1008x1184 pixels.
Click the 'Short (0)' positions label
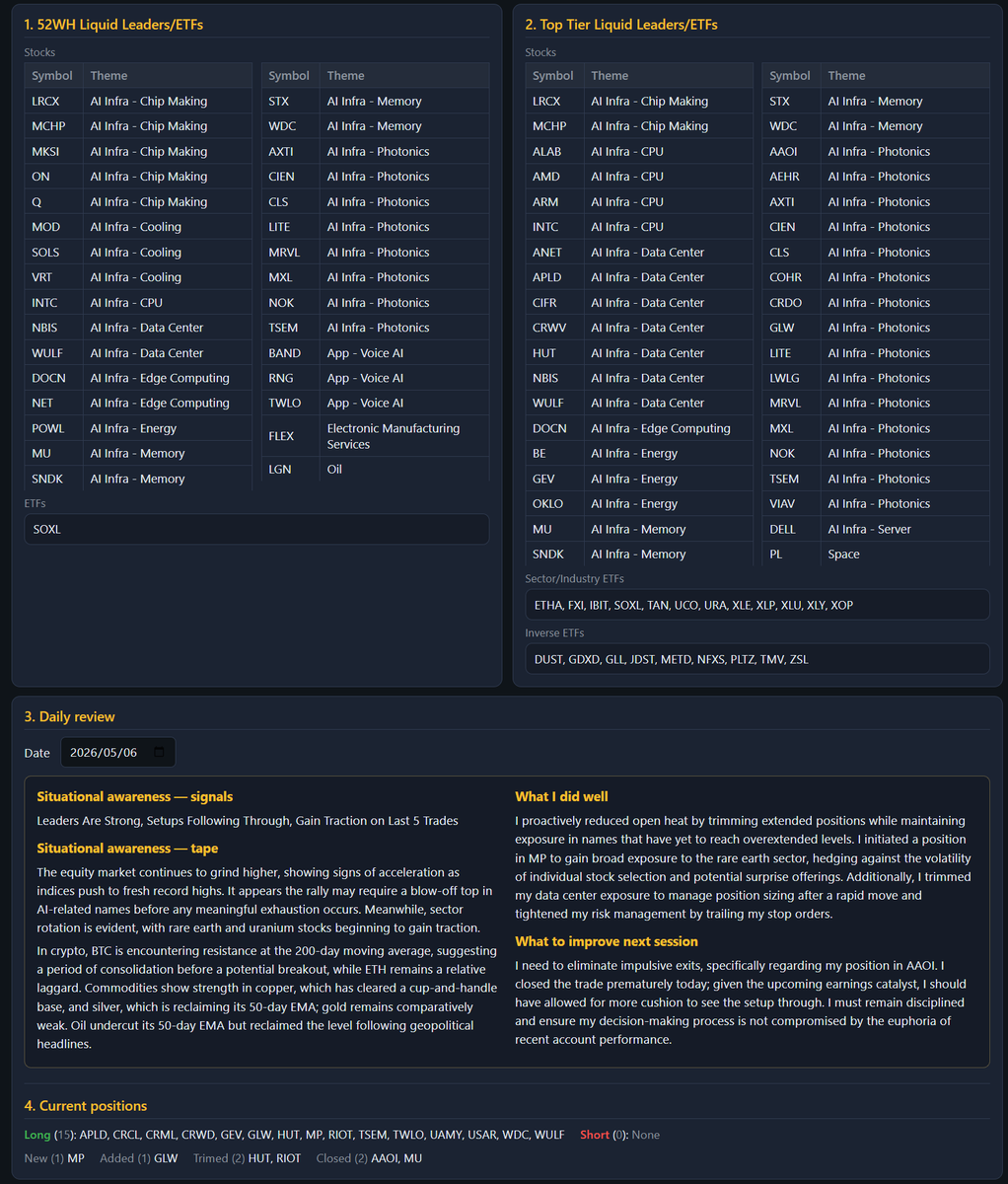point(602,1135)
